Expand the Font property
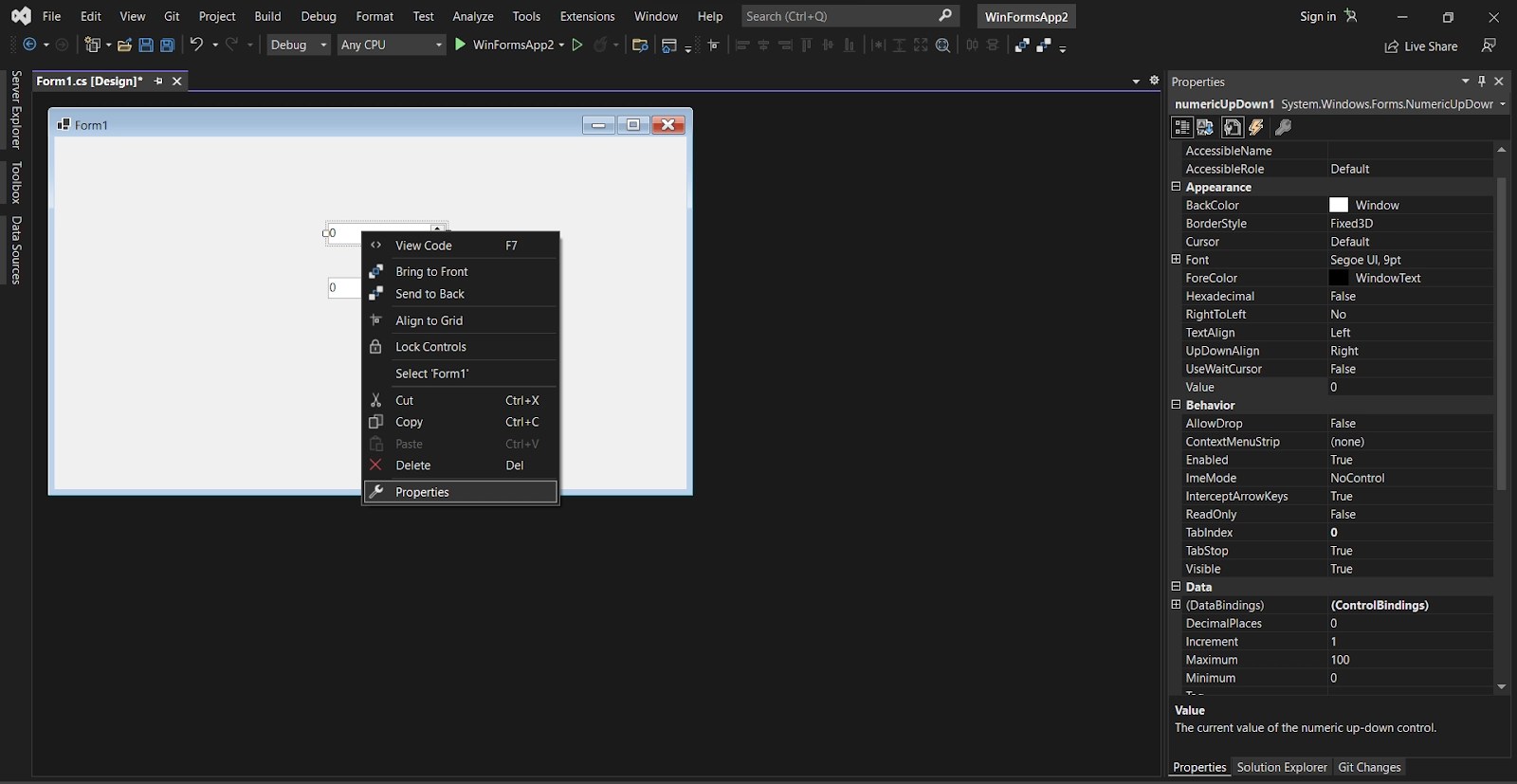This screenshot has width=1517, height=784. [1176, 260]
